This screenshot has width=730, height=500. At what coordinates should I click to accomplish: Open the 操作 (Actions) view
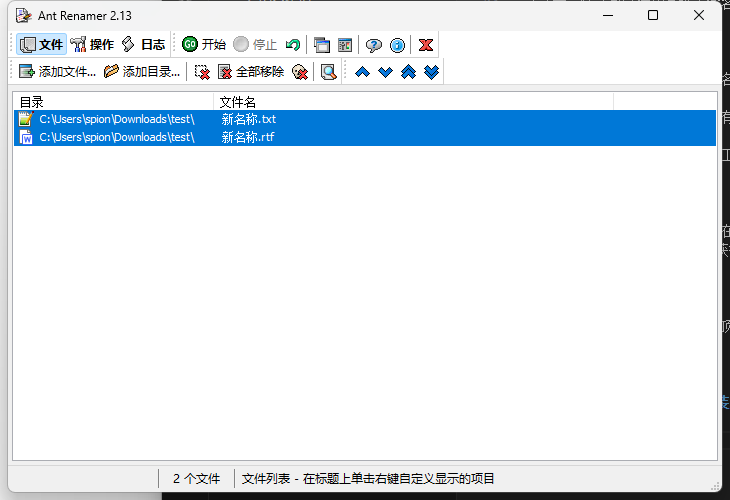coord(92,44)
